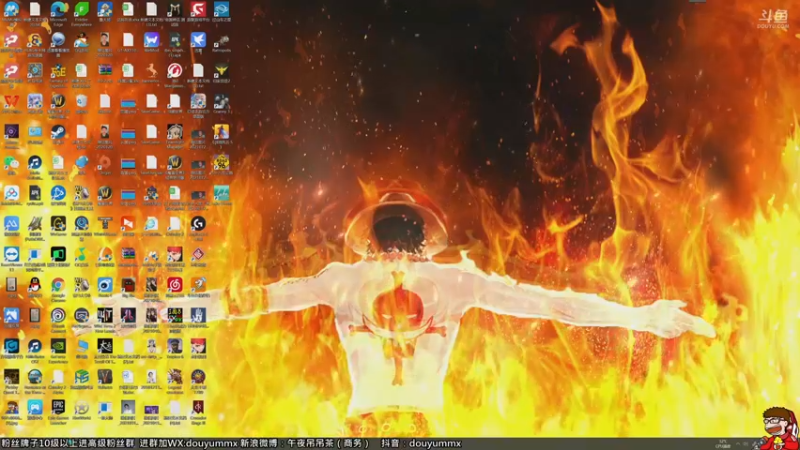This screenshot has width=800, height=450.
Task: Open the KING 96 purple shortcut
Action: (221, 162)
